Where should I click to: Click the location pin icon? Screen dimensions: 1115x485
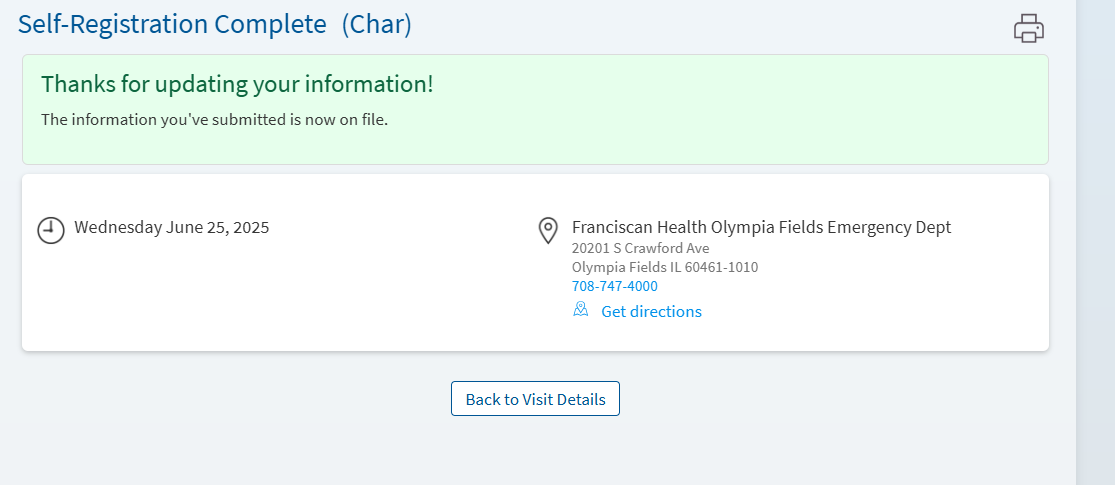click(x=548, y=230)
